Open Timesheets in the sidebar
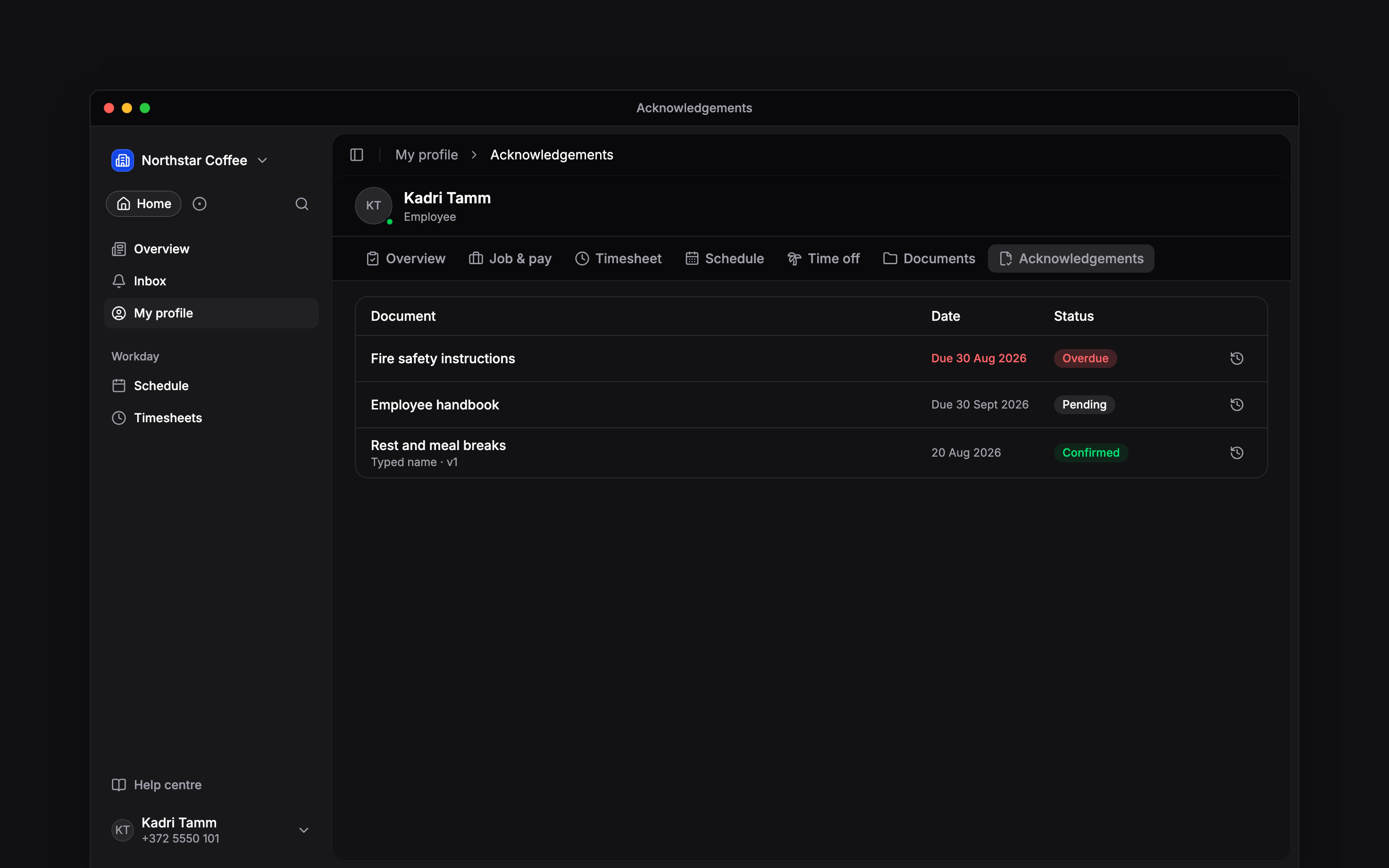The width and height of the screenshot is (1389, 868). tap(211, 418)
